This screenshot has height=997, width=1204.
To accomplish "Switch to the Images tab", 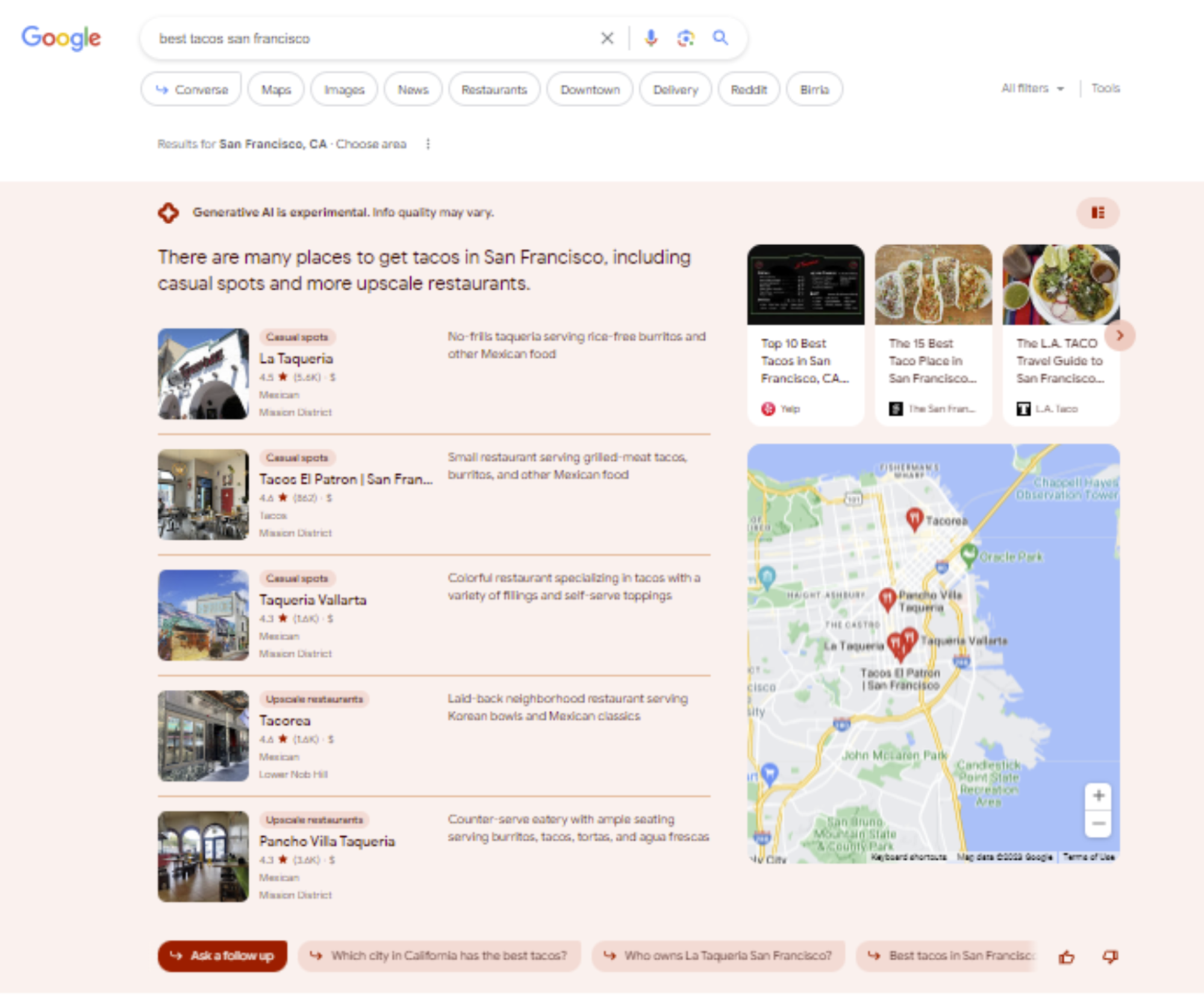I will coord(344,90).
